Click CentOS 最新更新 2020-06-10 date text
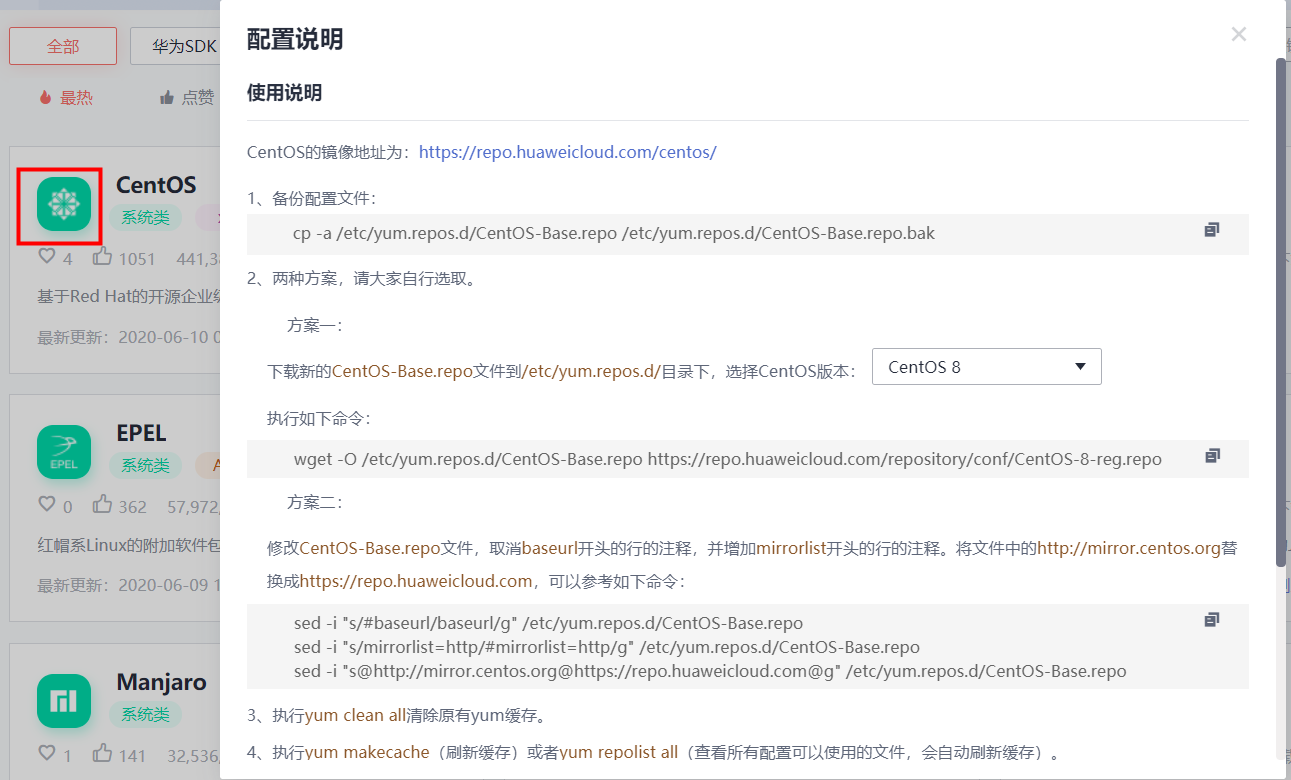Viewport: 1291px width, 780px height. [129, 337]
